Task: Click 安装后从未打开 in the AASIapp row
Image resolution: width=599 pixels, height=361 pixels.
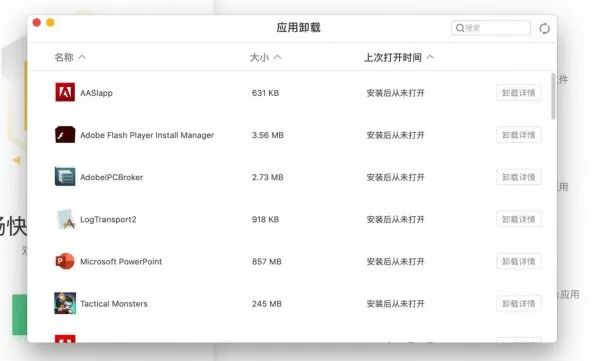Action: point(395,93)
